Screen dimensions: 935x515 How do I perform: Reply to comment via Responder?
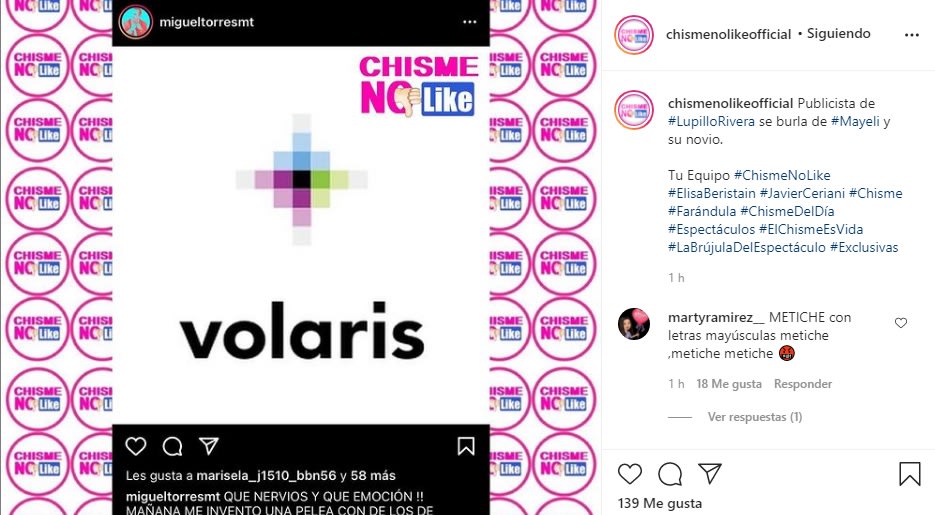pyautogui.click(x=803, y=384)
